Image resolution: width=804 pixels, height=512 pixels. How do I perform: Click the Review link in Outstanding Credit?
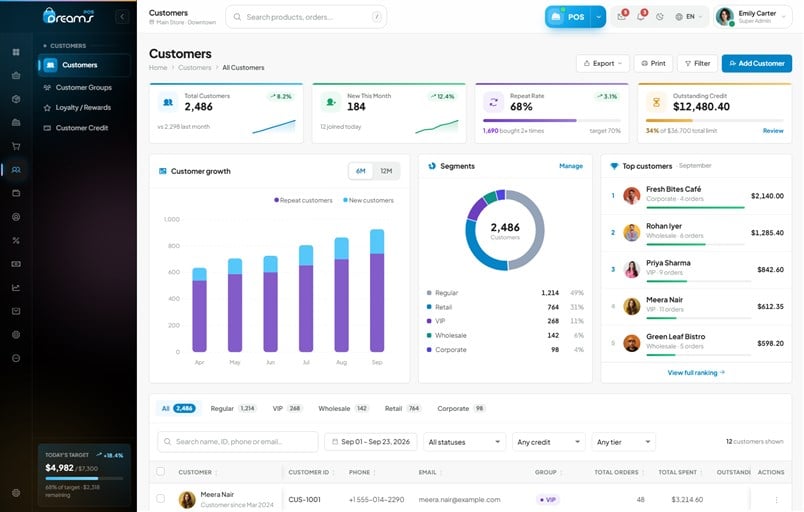click(773, 131)
